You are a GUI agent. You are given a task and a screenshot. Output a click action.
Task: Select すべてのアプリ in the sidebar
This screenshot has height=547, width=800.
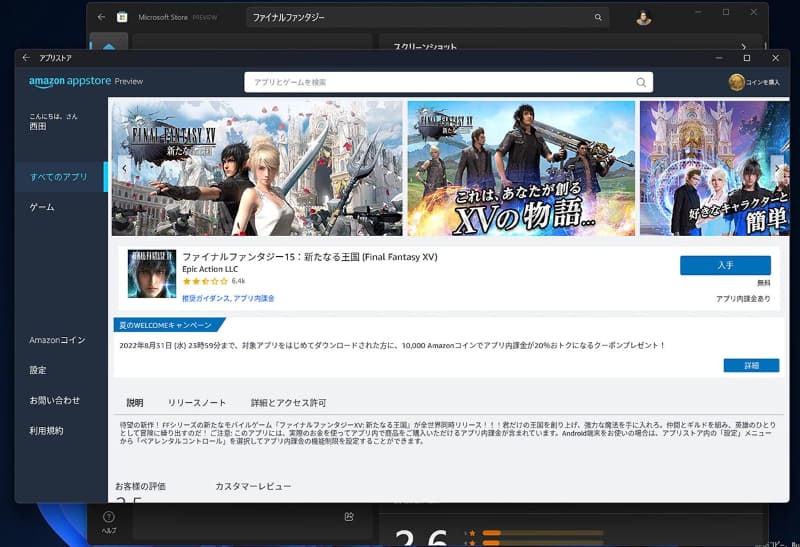coord(61,177)
